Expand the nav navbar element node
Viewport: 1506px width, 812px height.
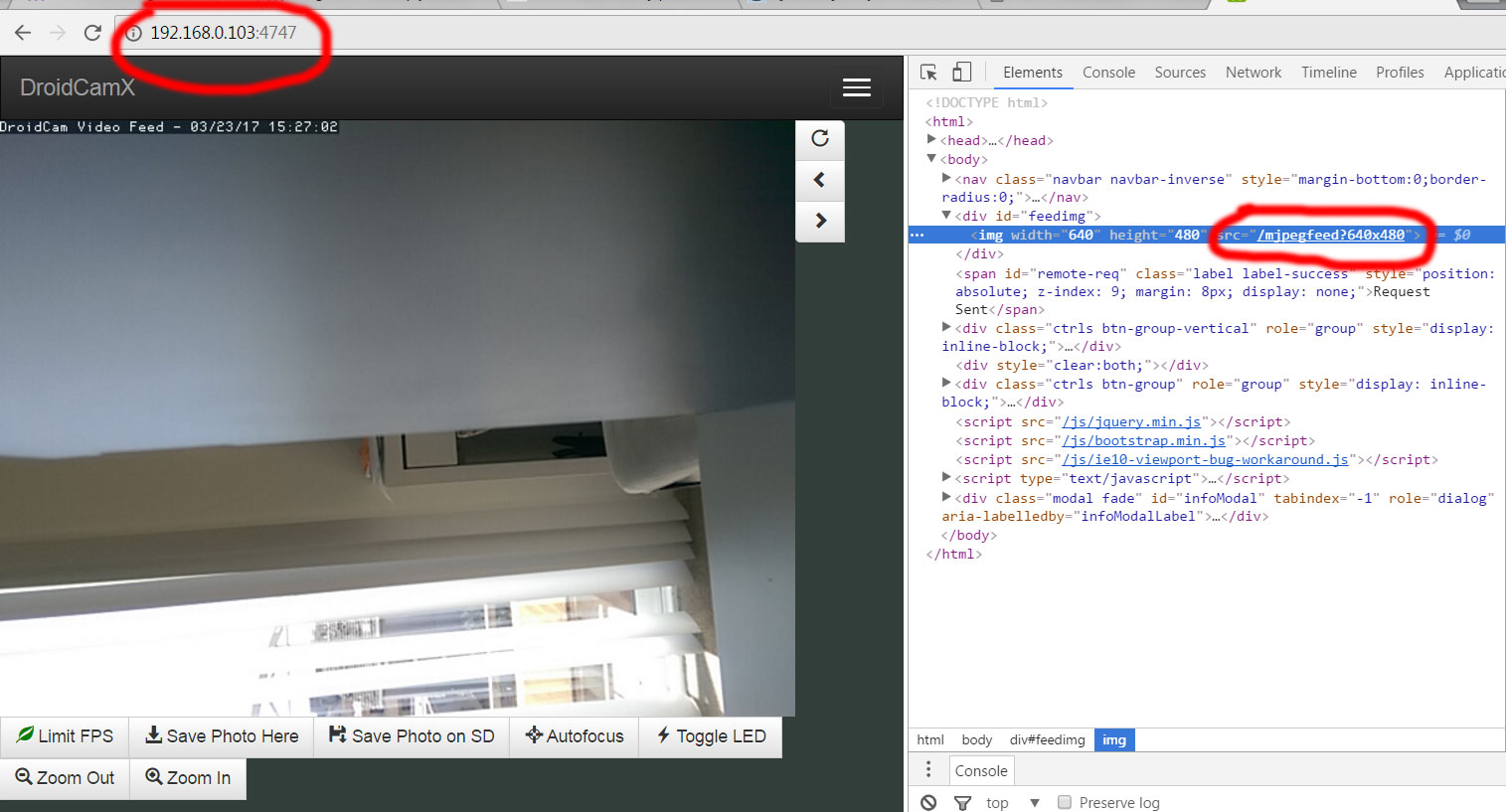946,179
